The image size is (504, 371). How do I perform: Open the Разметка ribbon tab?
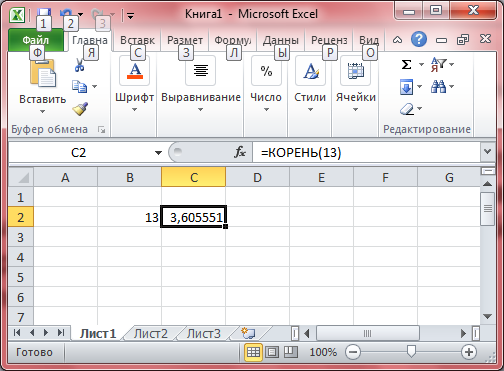(185, 40)
